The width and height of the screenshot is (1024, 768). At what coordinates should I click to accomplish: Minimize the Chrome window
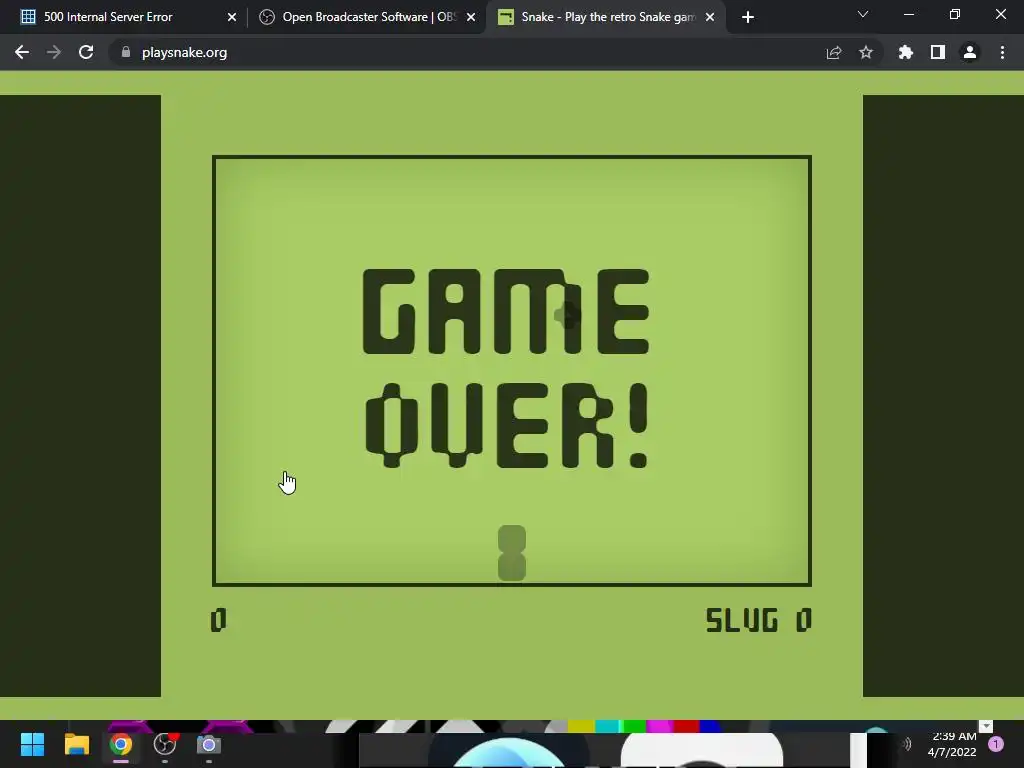[908, 14]
